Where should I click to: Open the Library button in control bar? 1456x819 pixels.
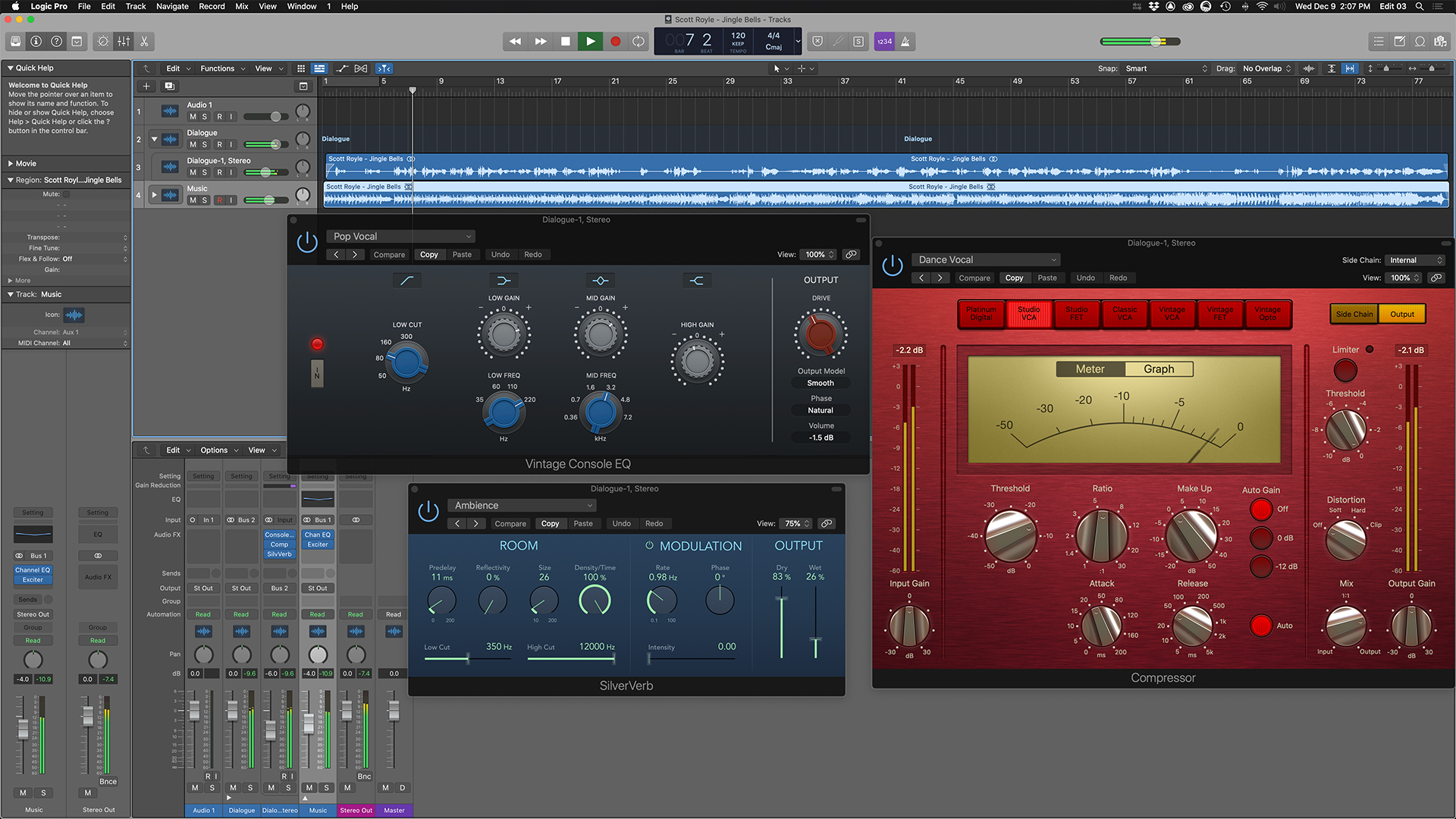(15, 42)
